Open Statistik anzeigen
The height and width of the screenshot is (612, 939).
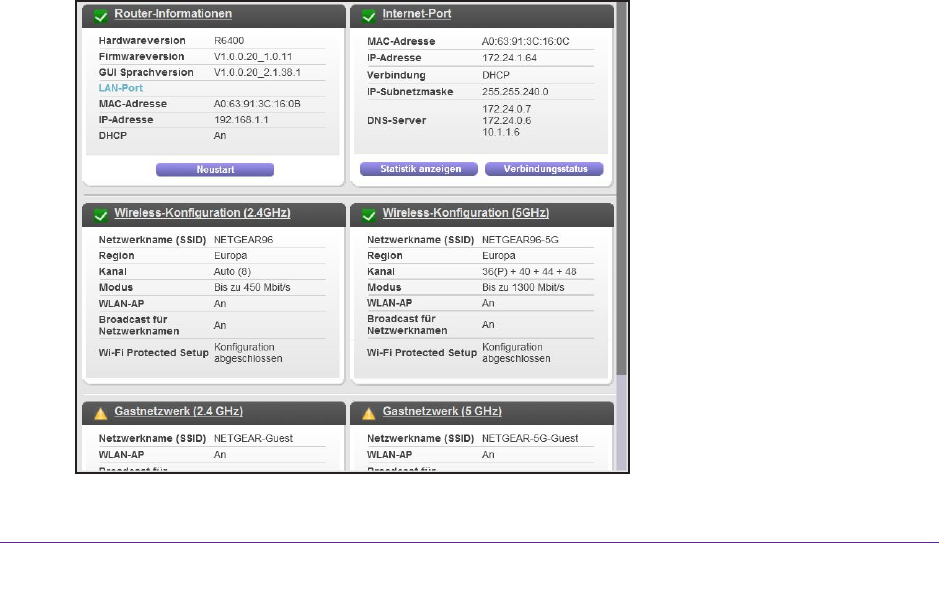point(420,169)
